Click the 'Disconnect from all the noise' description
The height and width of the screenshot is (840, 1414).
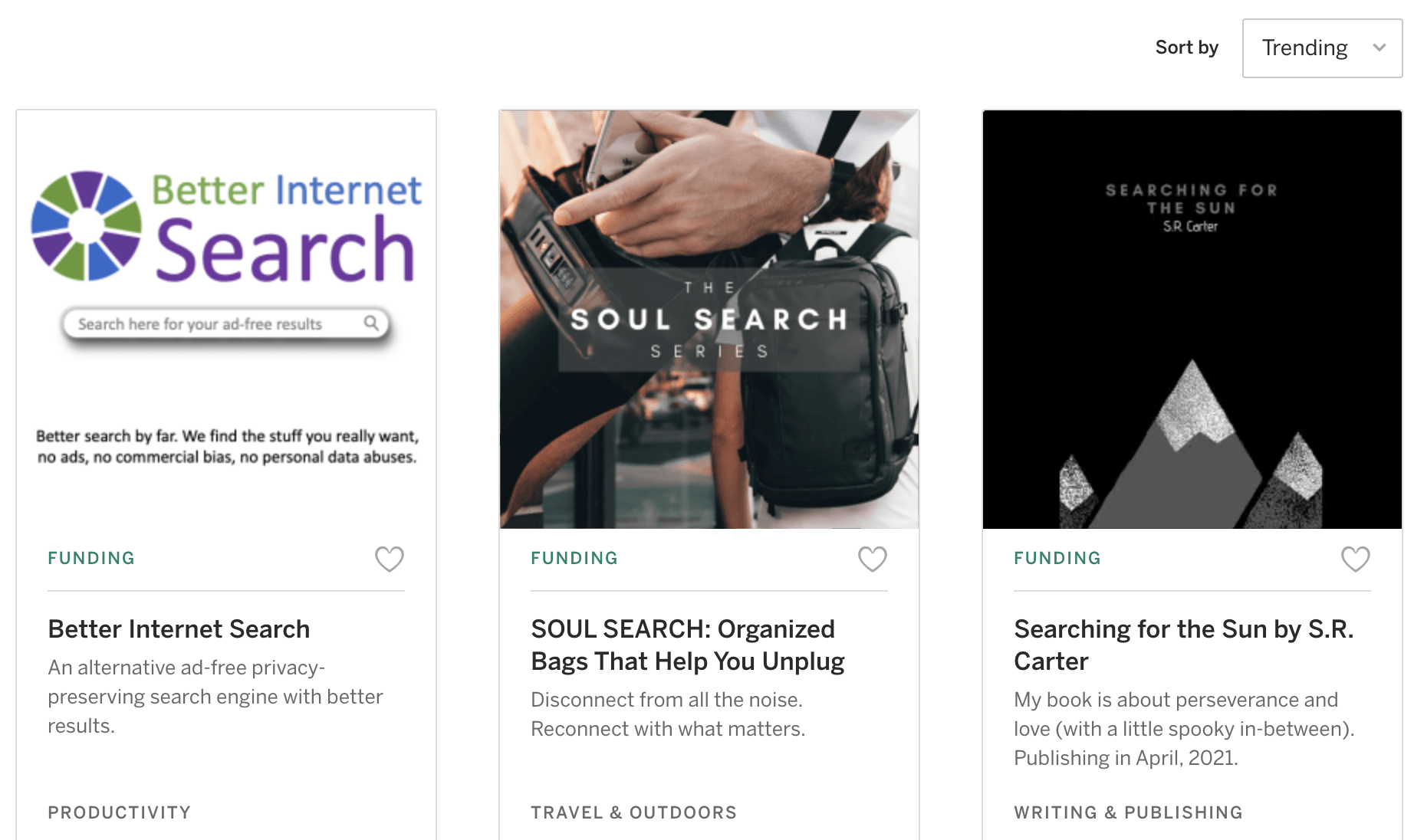point(668,714)
